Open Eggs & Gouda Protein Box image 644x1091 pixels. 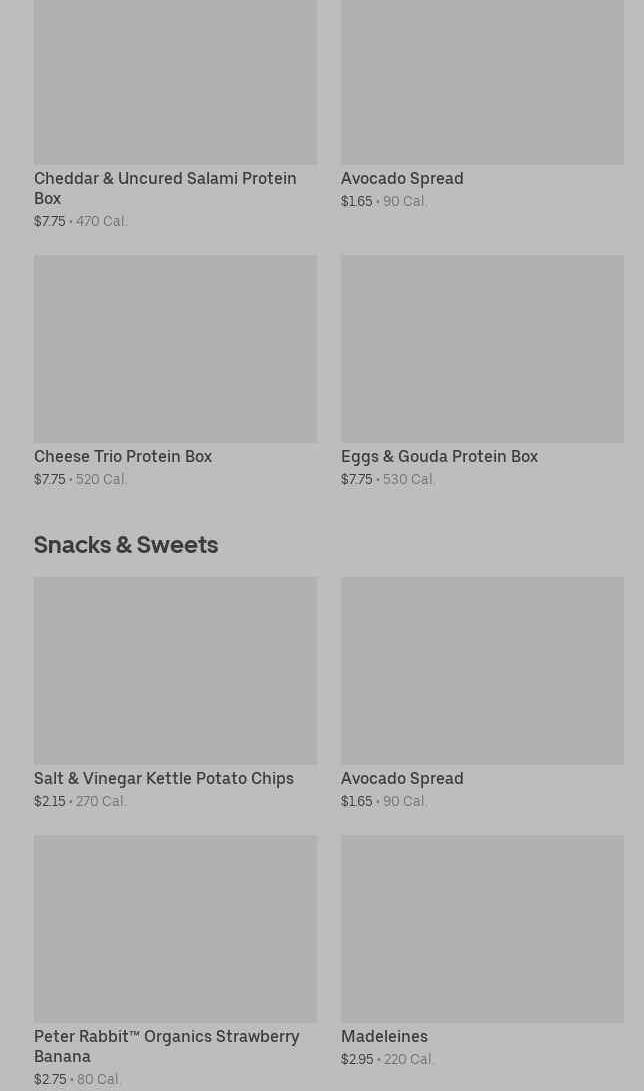click(x=482, y=348)
